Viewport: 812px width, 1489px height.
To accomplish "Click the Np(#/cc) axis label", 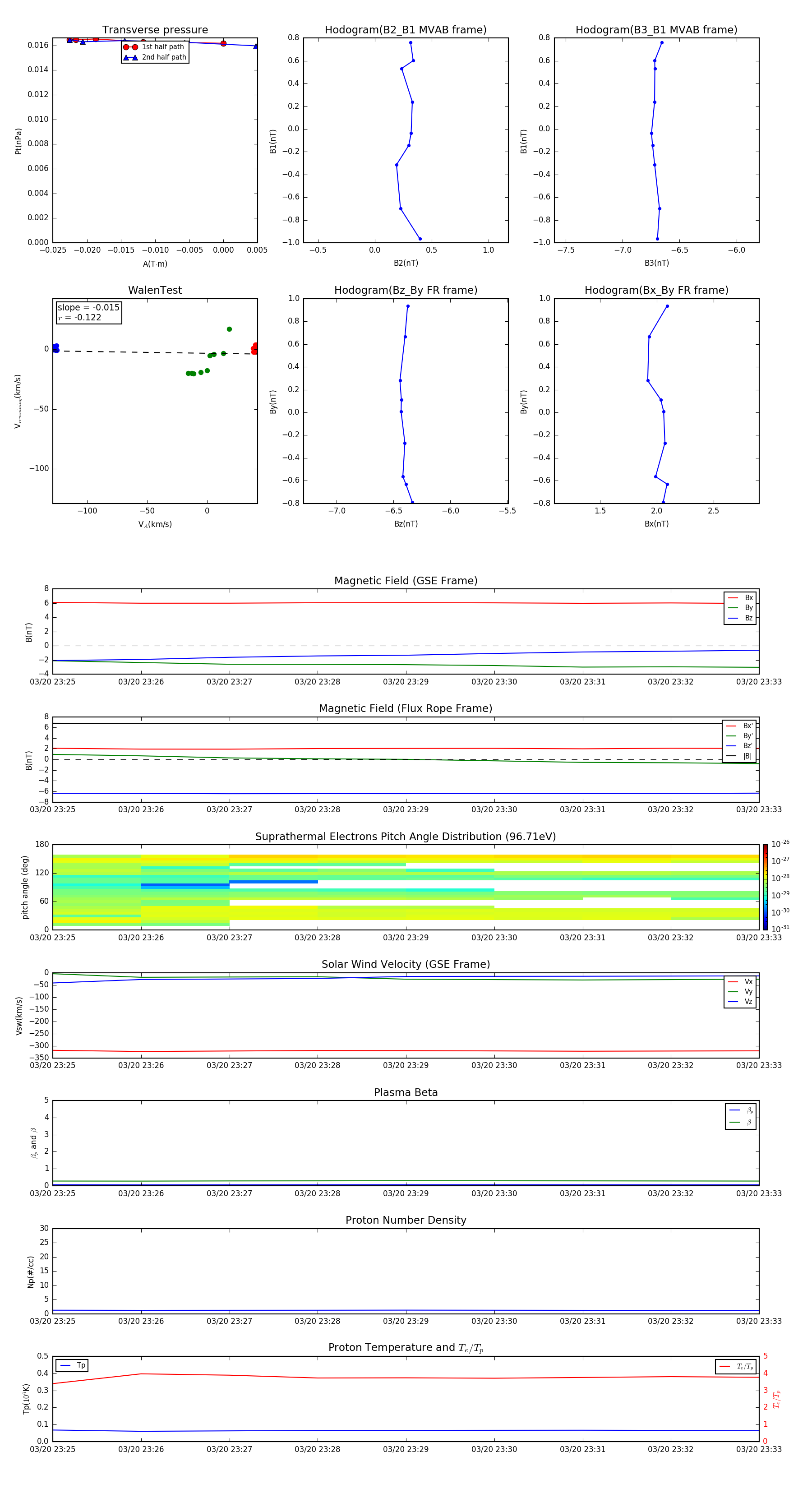I will click(x=31, y=1272).
